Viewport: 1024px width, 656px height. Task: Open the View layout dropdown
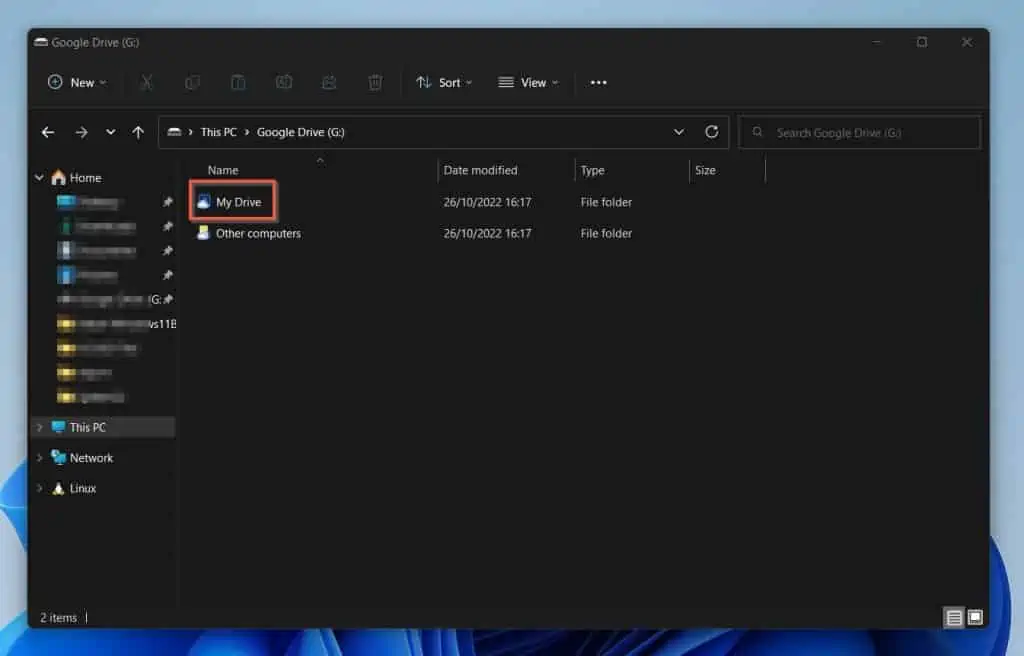[x=528, y=82]
